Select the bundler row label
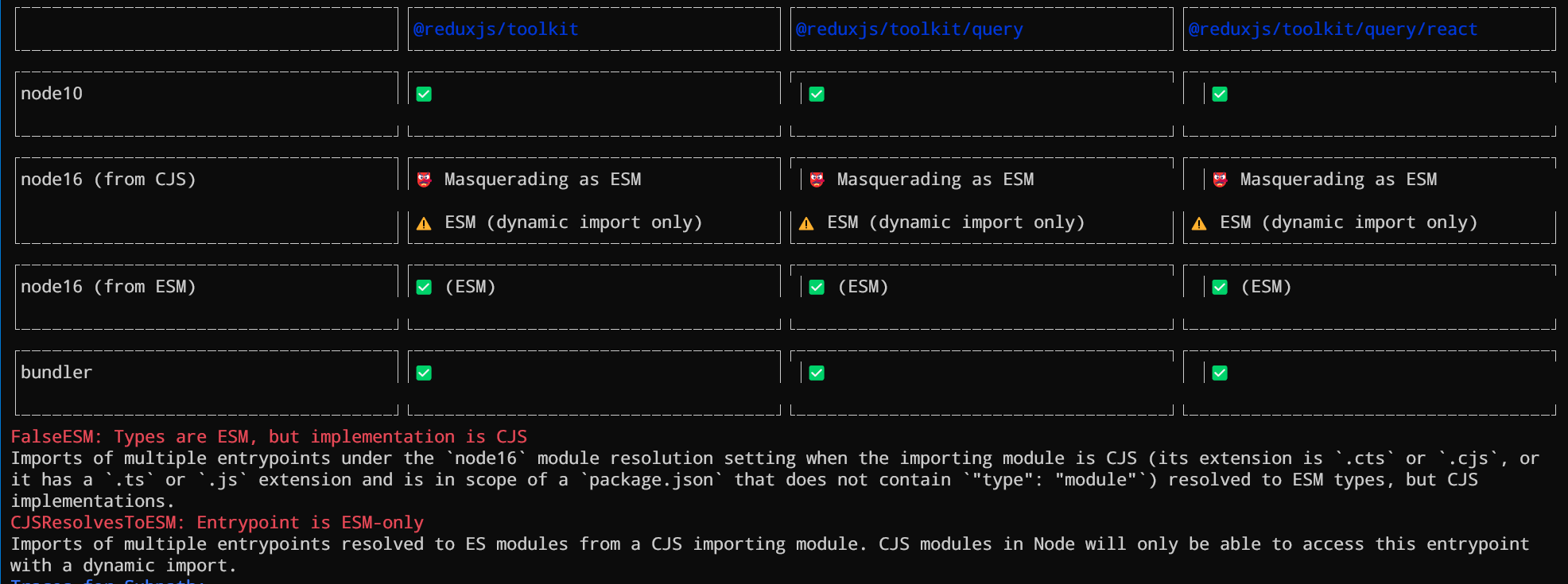 tap(56, 372)
